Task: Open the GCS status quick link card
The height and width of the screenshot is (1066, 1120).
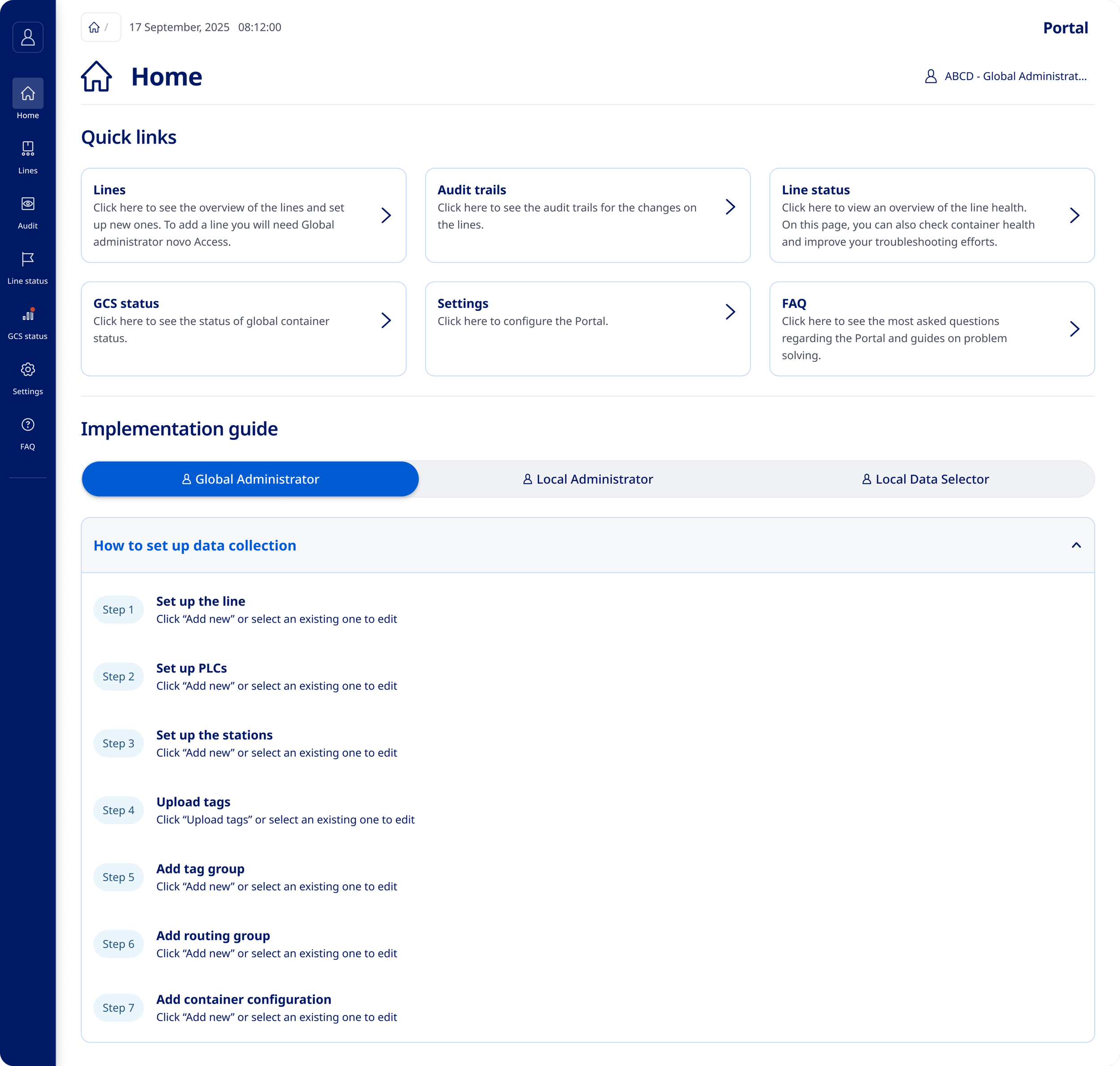Action: pos(243,328)
